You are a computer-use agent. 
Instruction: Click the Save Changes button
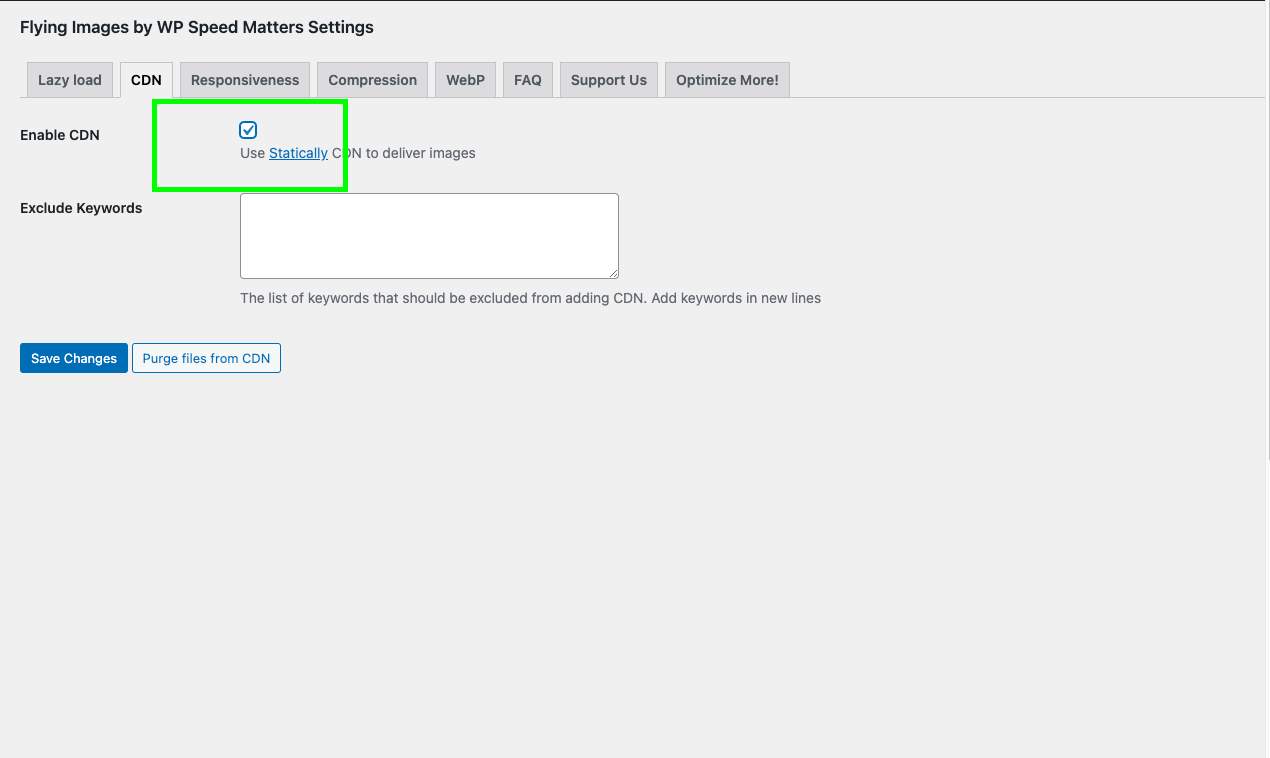coord(74,358)
